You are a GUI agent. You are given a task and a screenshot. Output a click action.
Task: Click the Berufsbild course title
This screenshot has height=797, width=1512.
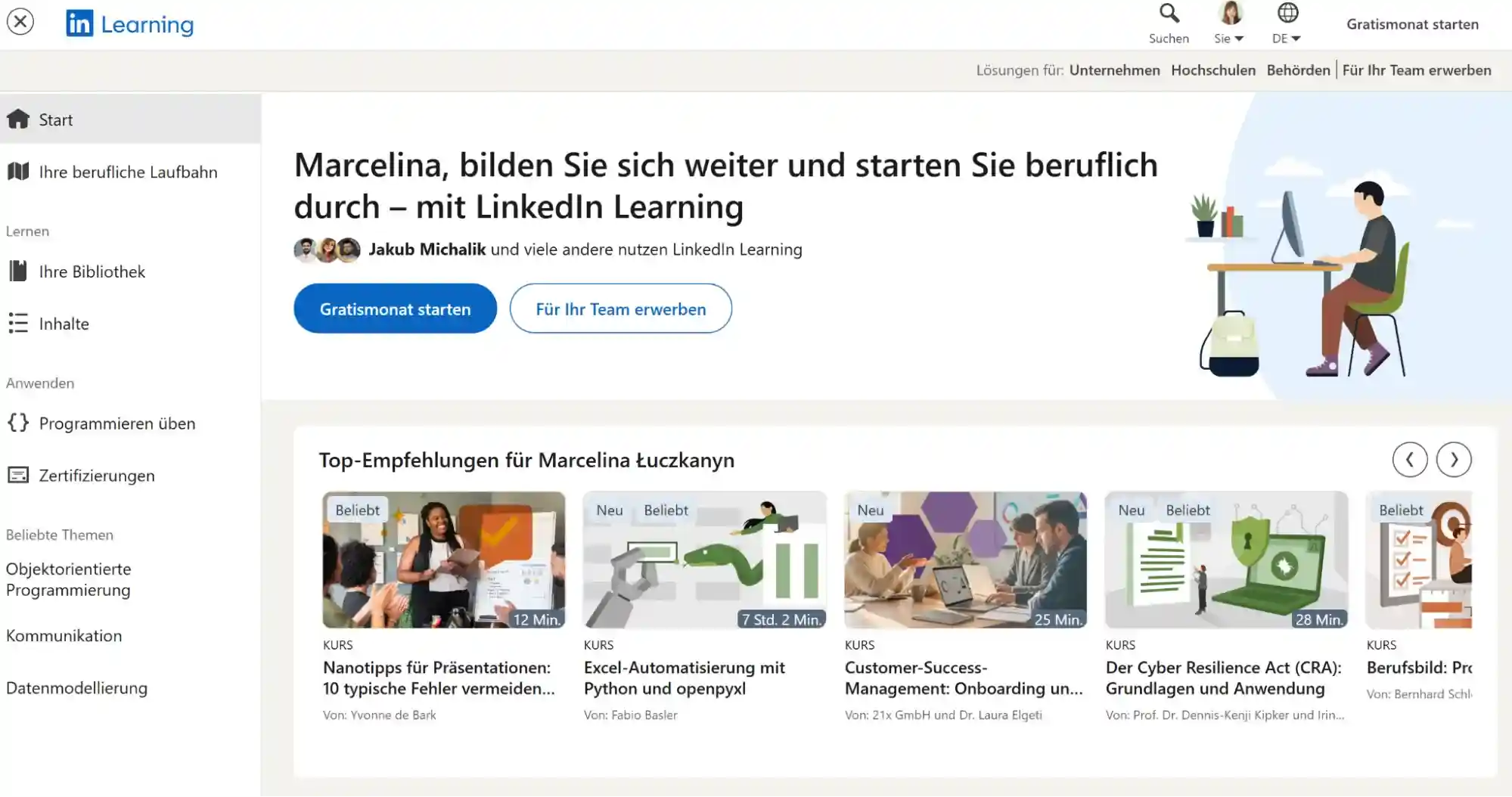click(1419, 668)
